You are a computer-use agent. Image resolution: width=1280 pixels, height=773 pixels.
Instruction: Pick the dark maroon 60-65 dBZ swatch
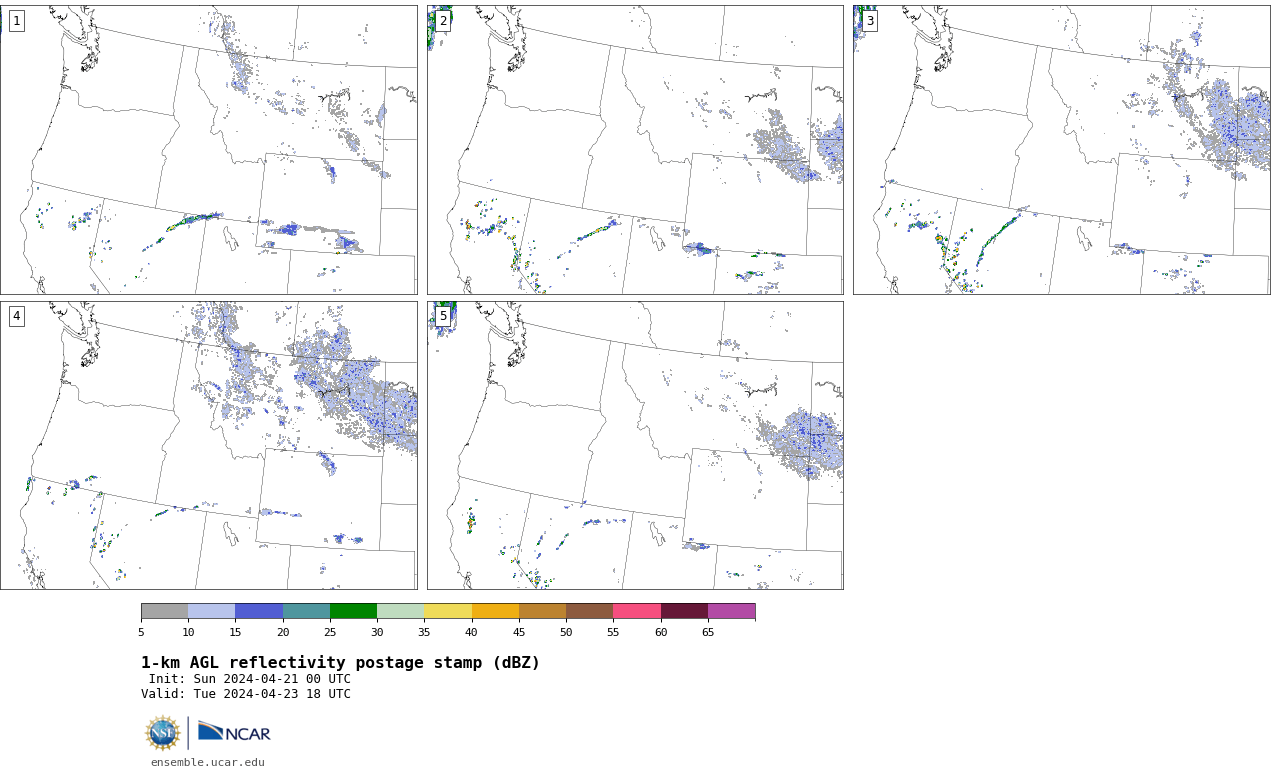click(x=684, y=611)
